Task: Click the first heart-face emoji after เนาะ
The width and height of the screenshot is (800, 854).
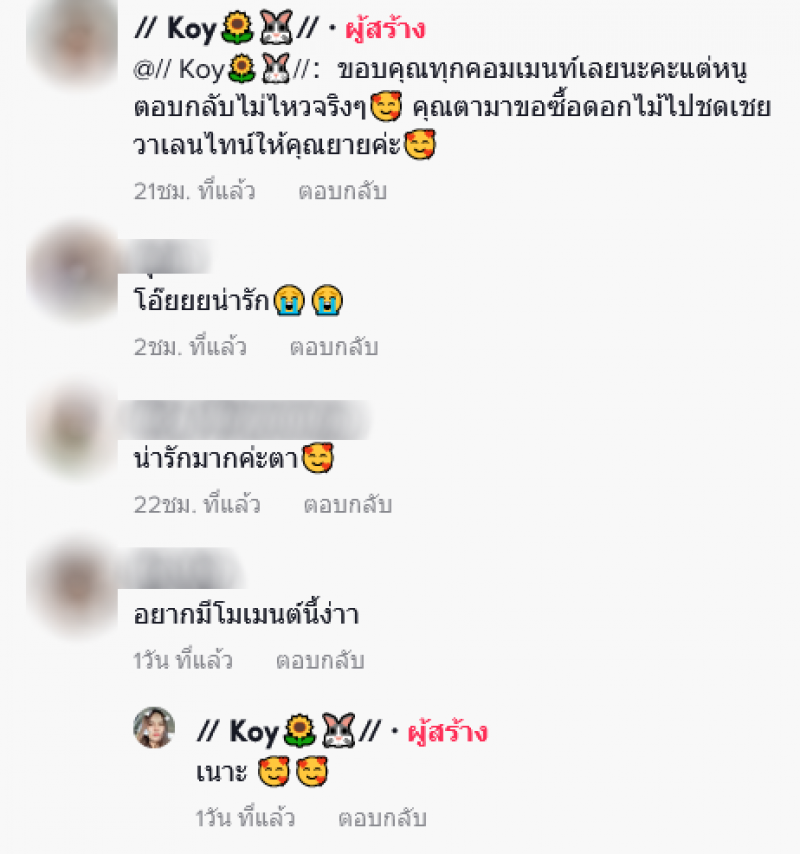Action: click(273, 772)
